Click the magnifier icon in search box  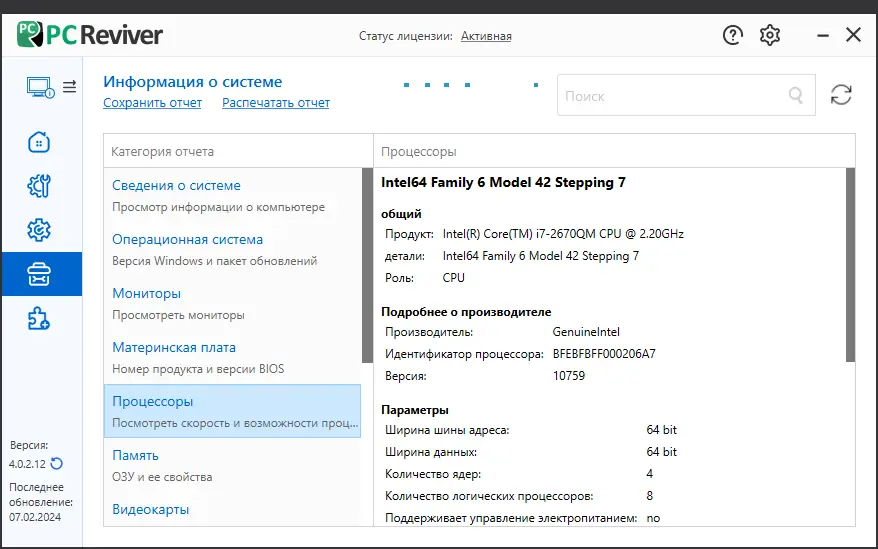(x=796, y=96)
